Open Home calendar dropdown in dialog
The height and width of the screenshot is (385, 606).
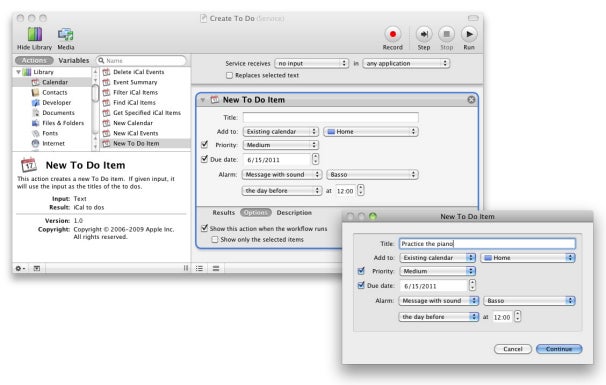[x=528, y=258]
